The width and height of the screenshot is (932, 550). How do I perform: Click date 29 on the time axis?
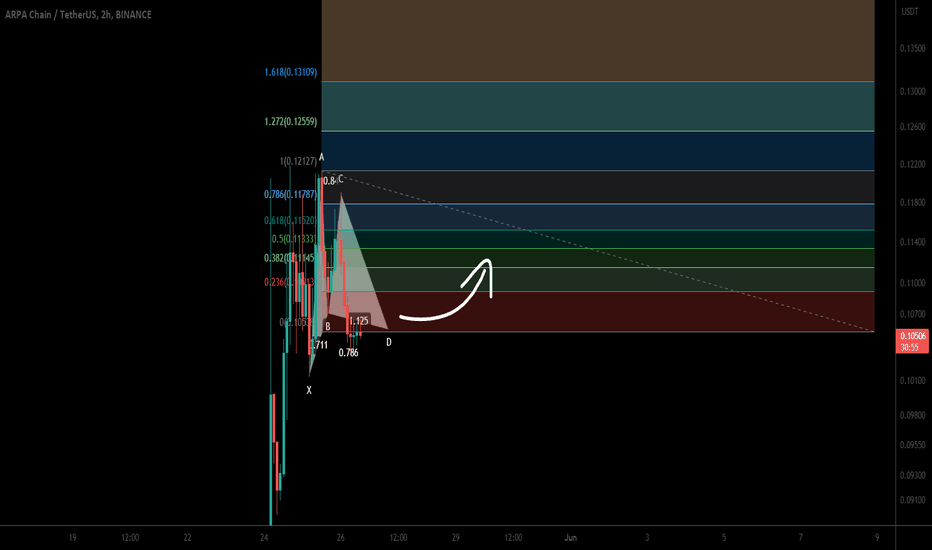click(455, 538)
